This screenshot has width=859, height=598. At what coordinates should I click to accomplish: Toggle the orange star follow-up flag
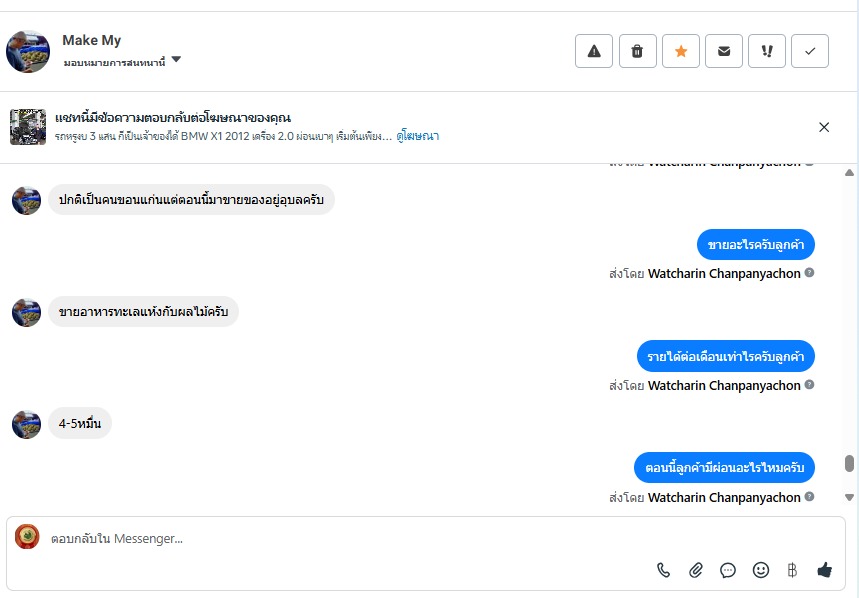pyautogui.click(x=681, y=52)
